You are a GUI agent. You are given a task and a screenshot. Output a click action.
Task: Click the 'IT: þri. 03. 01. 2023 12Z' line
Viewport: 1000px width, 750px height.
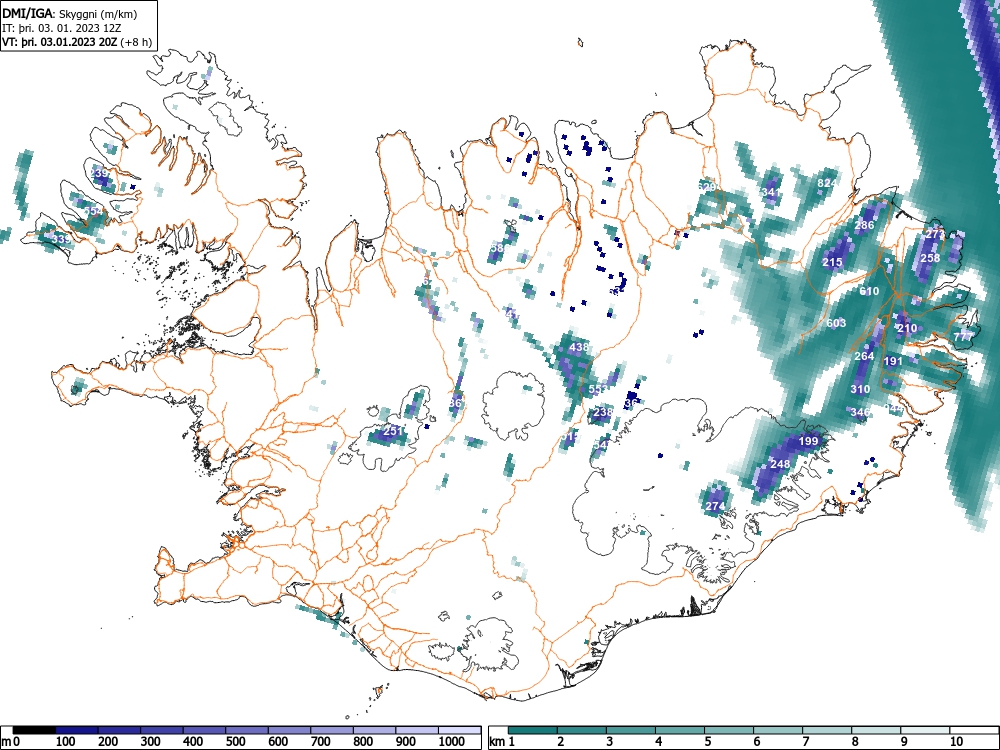tap(62, 28)
